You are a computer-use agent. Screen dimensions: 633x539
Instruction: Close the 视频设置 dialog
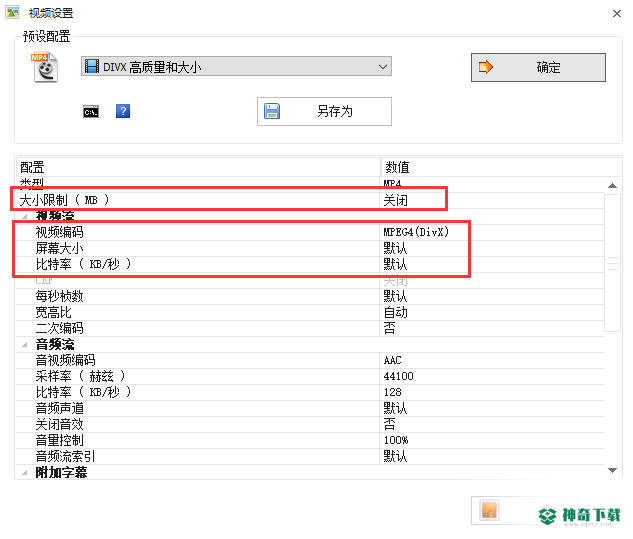(x=616, y=14)
